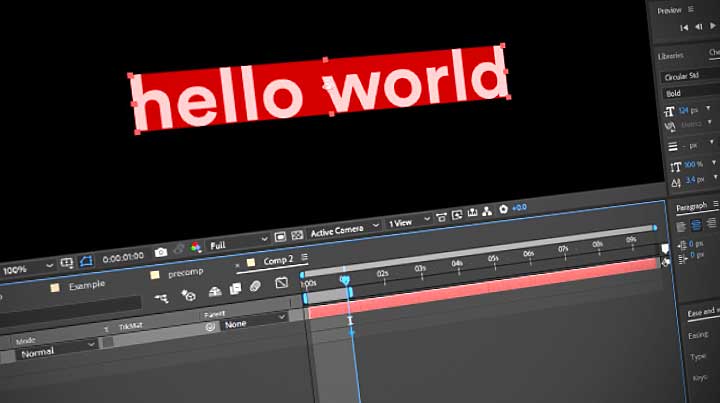This screenshot has height=403, width=720.
Task: Toggle the Frame Blending switch icon
Action: [x=235, y=289]
